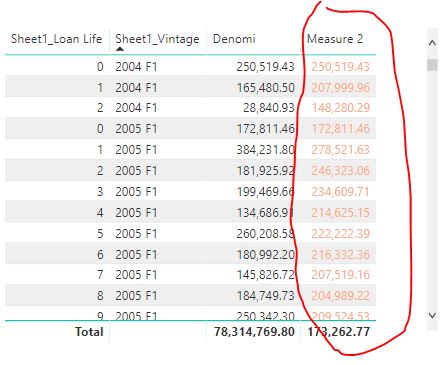Select 2005 F1 vintage in Loan Life 0 row

point(136,129)
